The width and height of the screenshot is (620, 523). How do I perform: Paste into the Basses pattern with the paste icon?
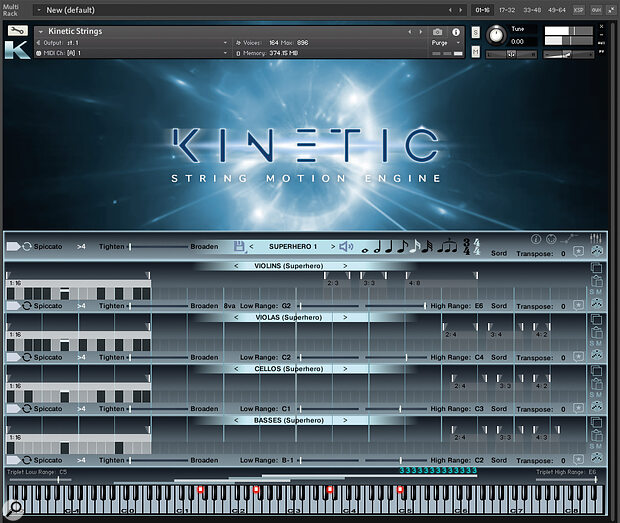[596, 435]
